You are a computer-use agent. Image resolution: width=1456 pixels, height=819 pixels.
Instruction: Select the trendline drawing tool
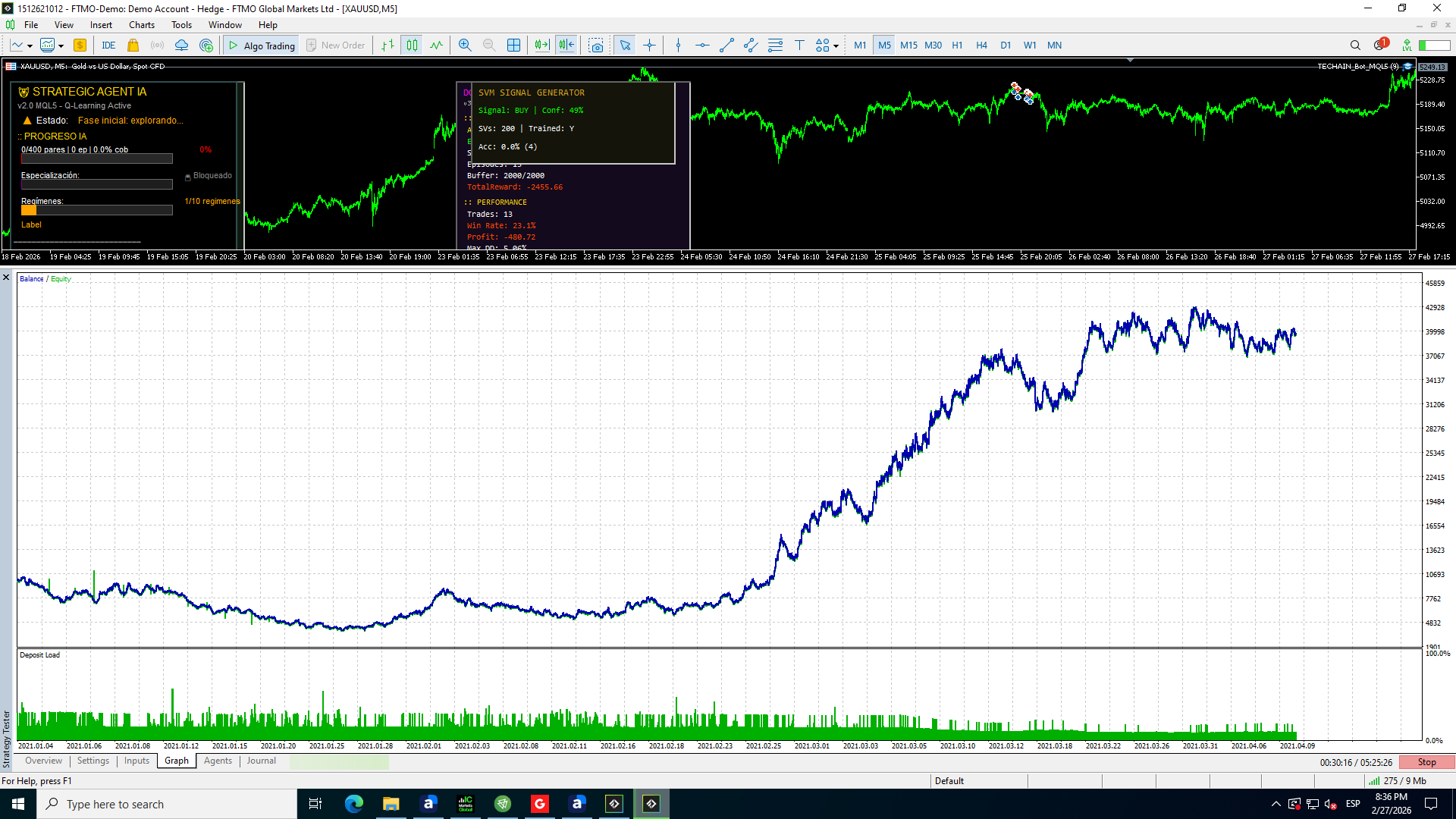(726, 45)
